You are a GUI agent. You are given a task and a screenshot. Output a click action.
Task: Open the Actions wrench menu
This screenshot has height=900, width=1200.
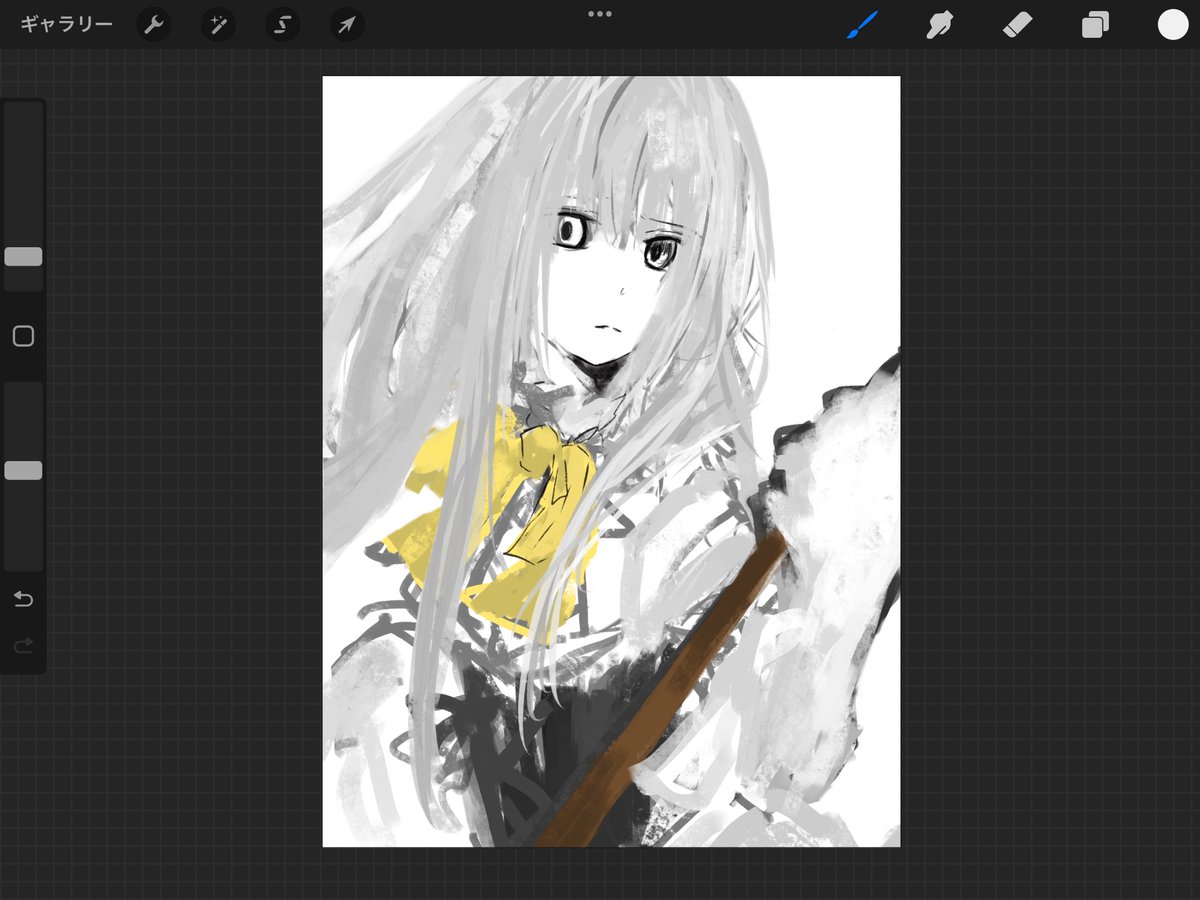tap(153, 25)
